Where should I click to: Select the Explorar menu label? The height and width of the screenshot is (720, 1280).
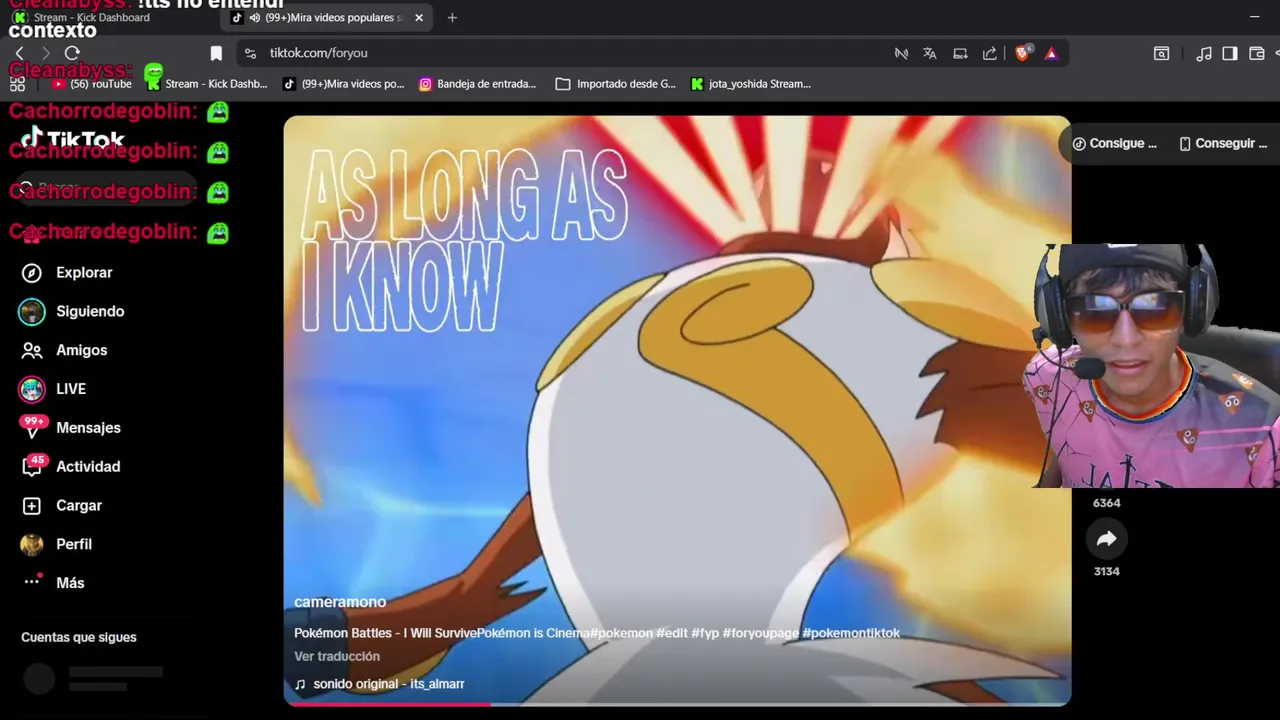[84, 273]
